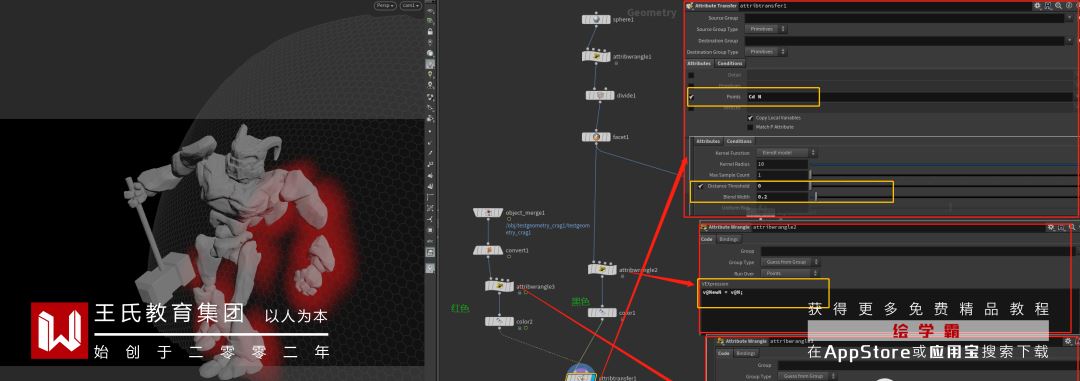Open the Kernel Function dropdown
This screenshot has height=381, width=1080.
click(787, 152)
